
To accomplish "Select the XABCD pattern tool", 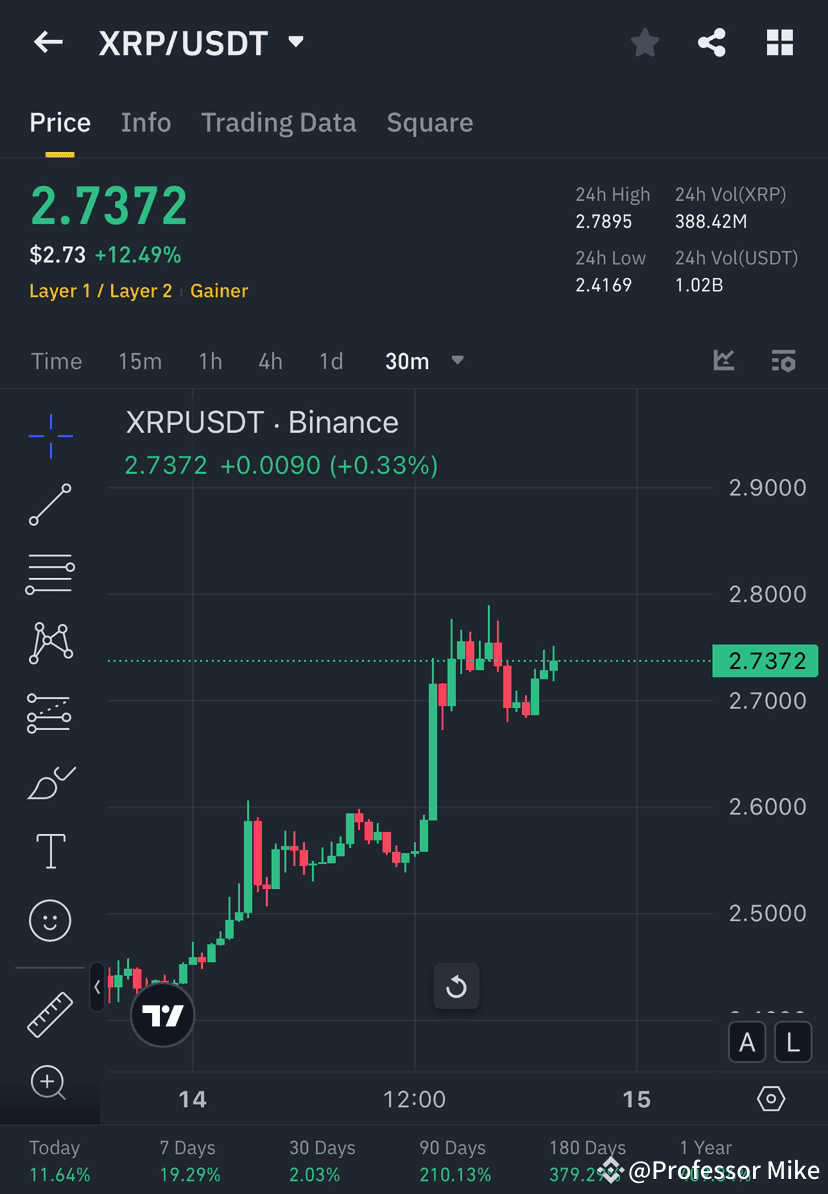I will click(x=50, y=642).
